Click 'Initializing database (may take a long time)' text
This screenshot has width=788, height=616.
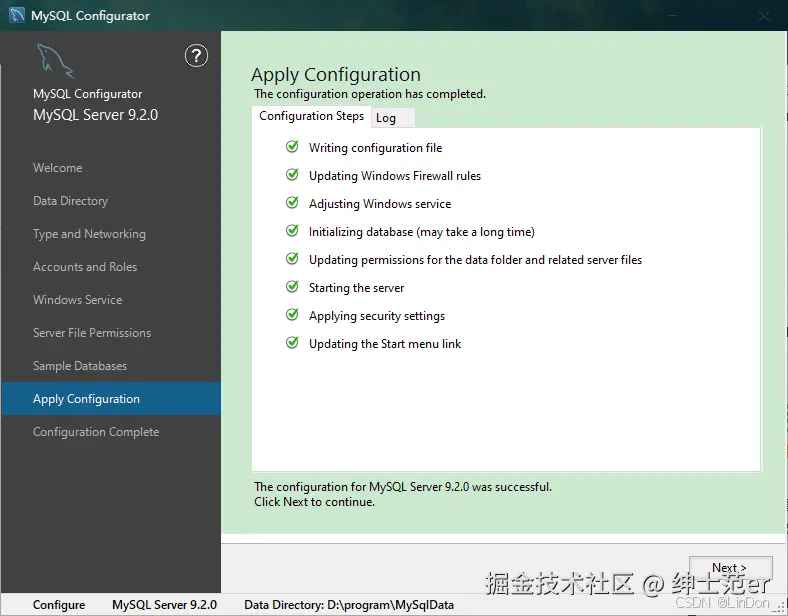pyautogui.click(x=422, y=232)
